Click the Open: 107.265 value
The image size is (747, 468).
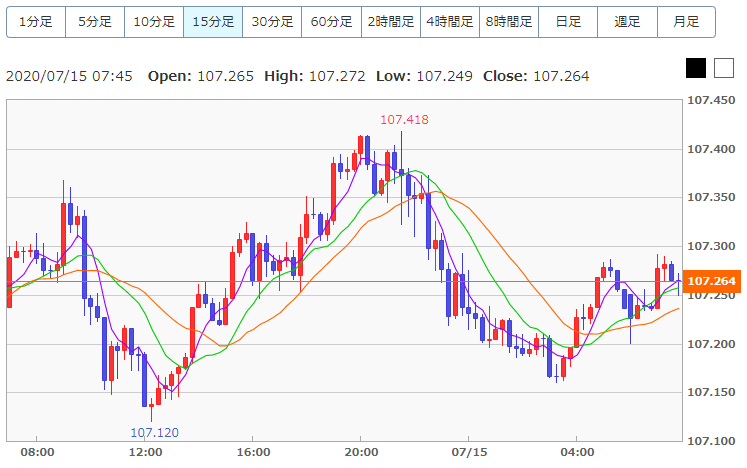click(x=201, y=76)
